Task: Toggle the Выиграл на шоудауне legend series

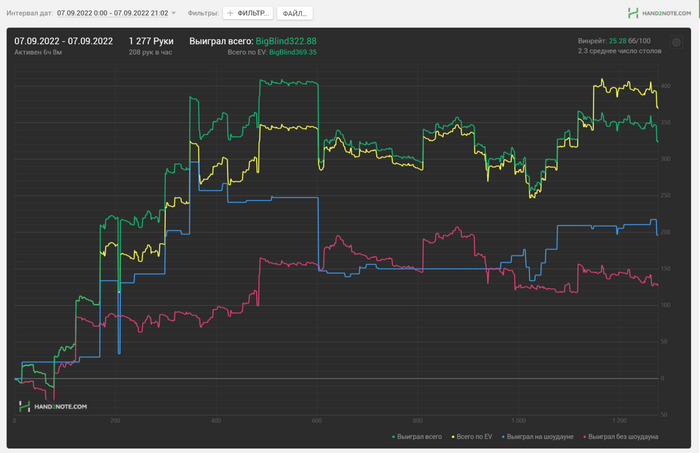Action: pyautogui.click(x=538, y=436)
